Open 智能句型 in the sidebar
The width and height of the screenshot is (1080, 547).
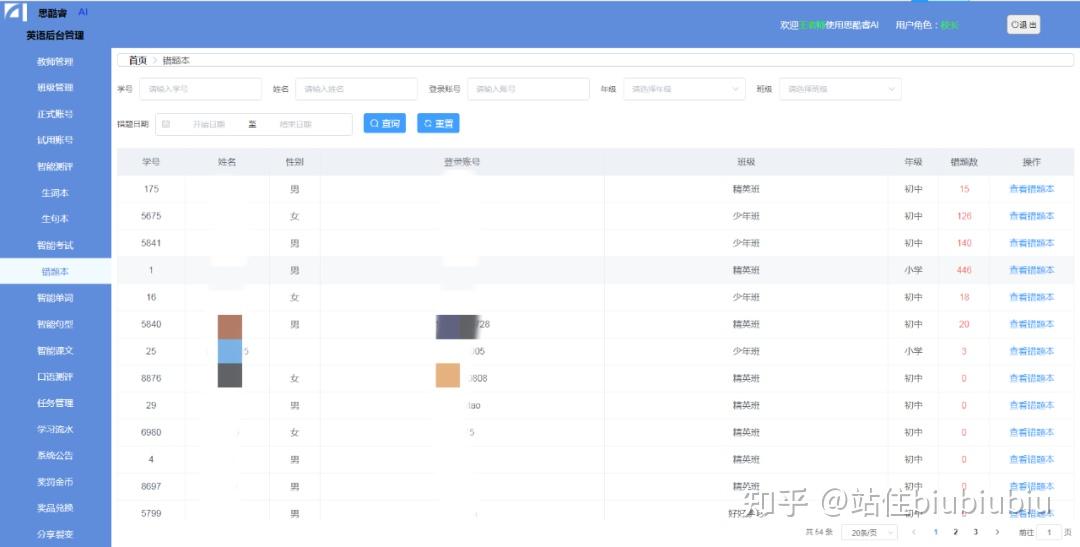[x=55, y=324]
